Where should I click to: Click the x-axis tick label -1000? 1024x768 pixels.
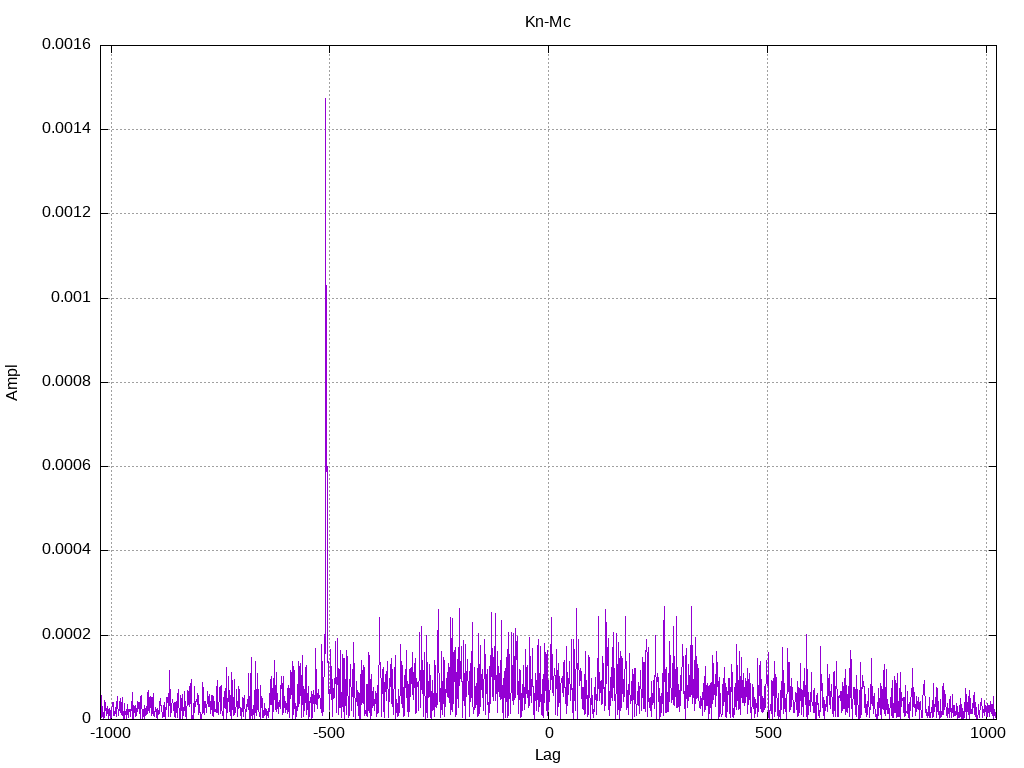tap(110, 733)
